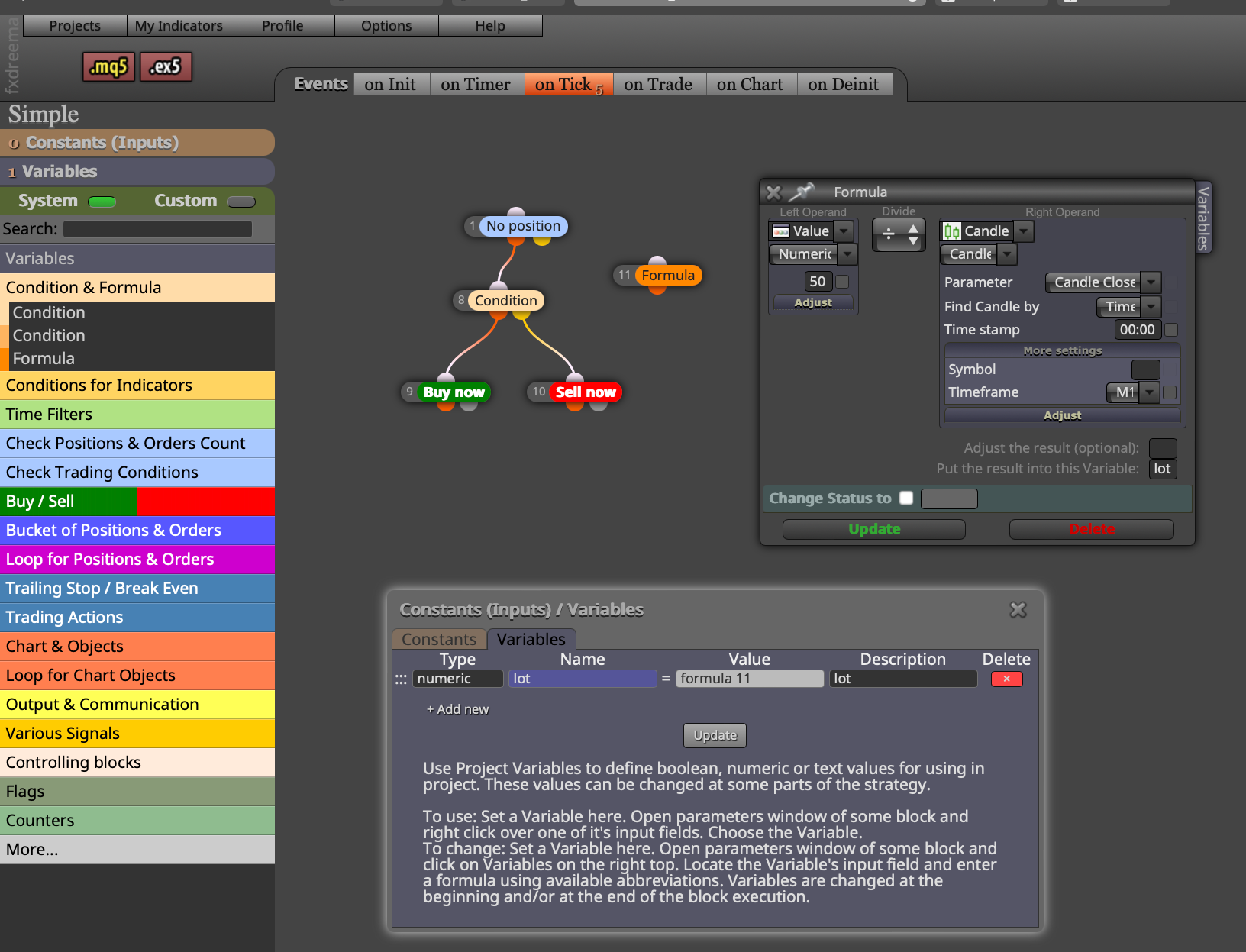
Task: Delete the lot variable with red x
Action: tap(1006, 679)
